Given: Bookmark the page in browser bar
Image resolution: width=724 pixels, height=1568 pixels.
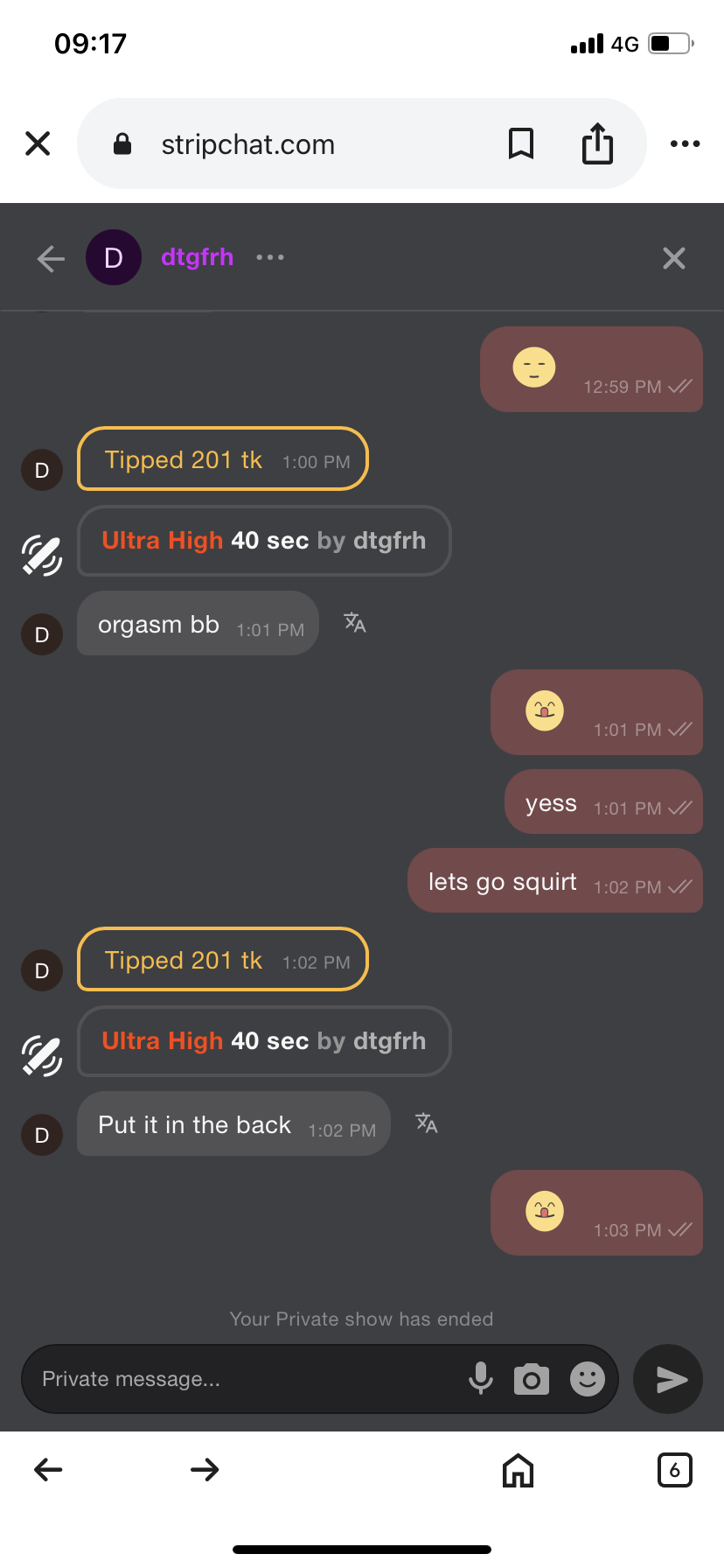Looking at the screenshot, I should [521, 143].
